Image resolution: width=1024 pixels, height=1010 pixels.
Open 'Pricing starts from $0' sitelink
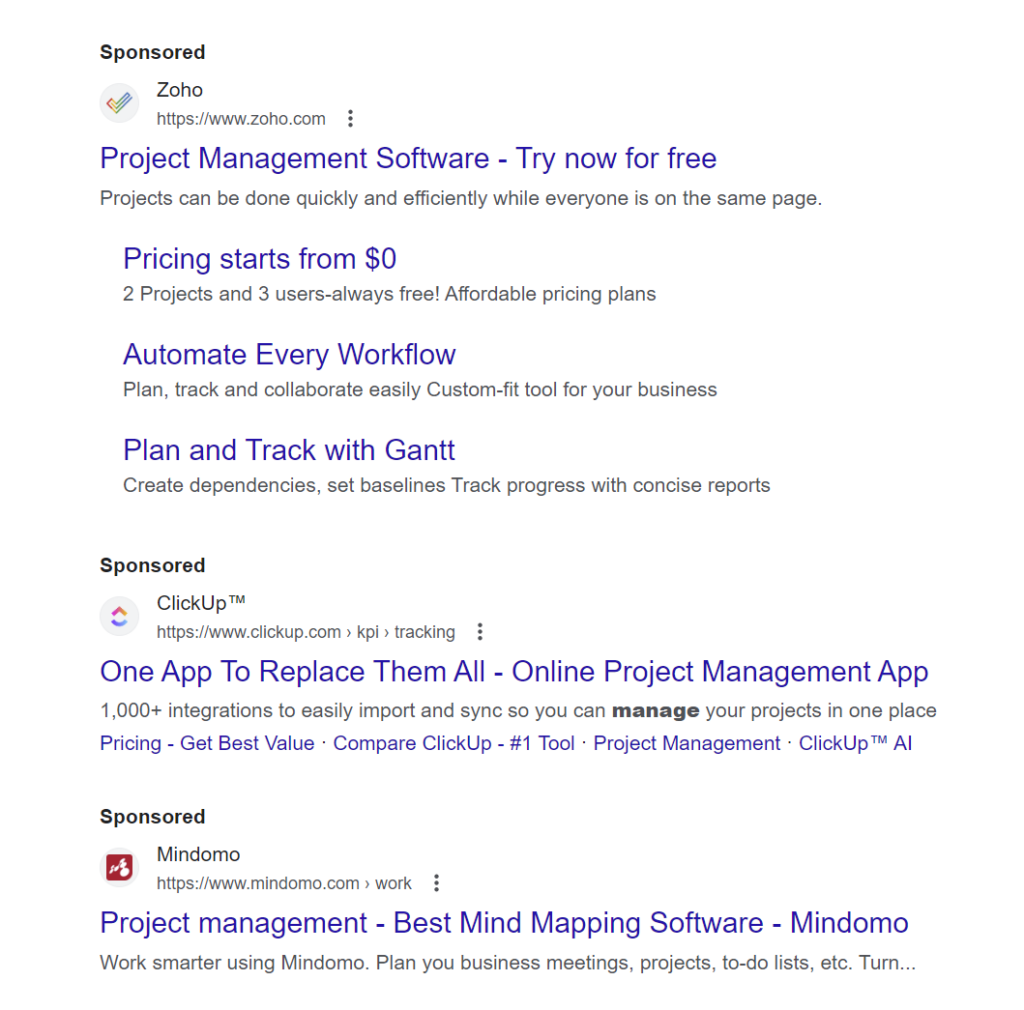(259, 259)
